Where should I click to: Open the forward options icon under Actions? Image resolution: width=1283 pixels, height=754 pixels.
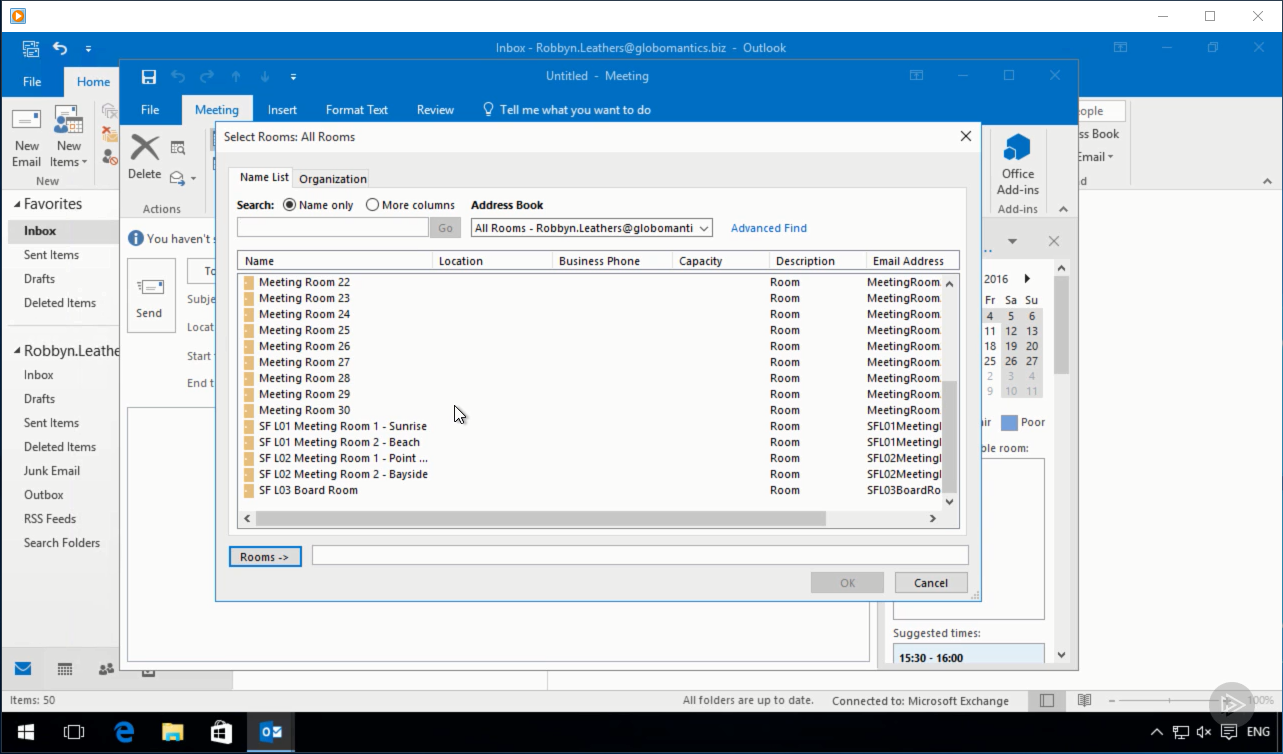coord(182,178)
